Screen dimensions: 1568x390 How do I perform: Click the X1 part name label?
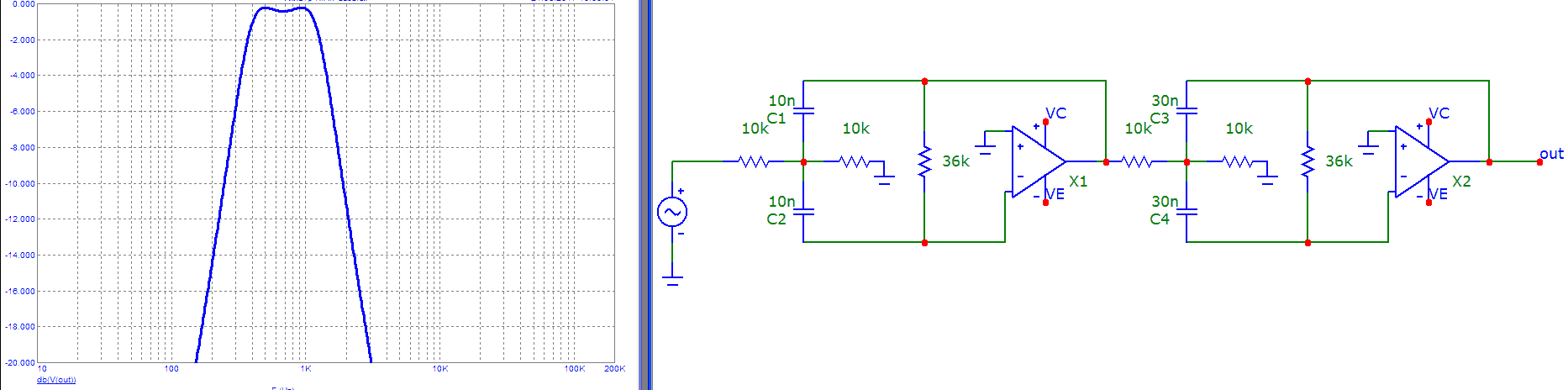point(1078,181)
